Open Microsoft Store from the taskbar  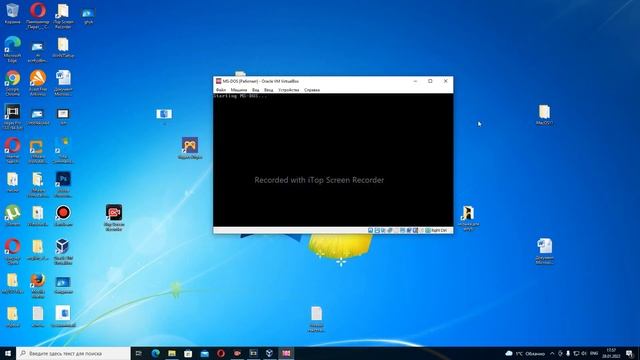click(x=188, y=353)
